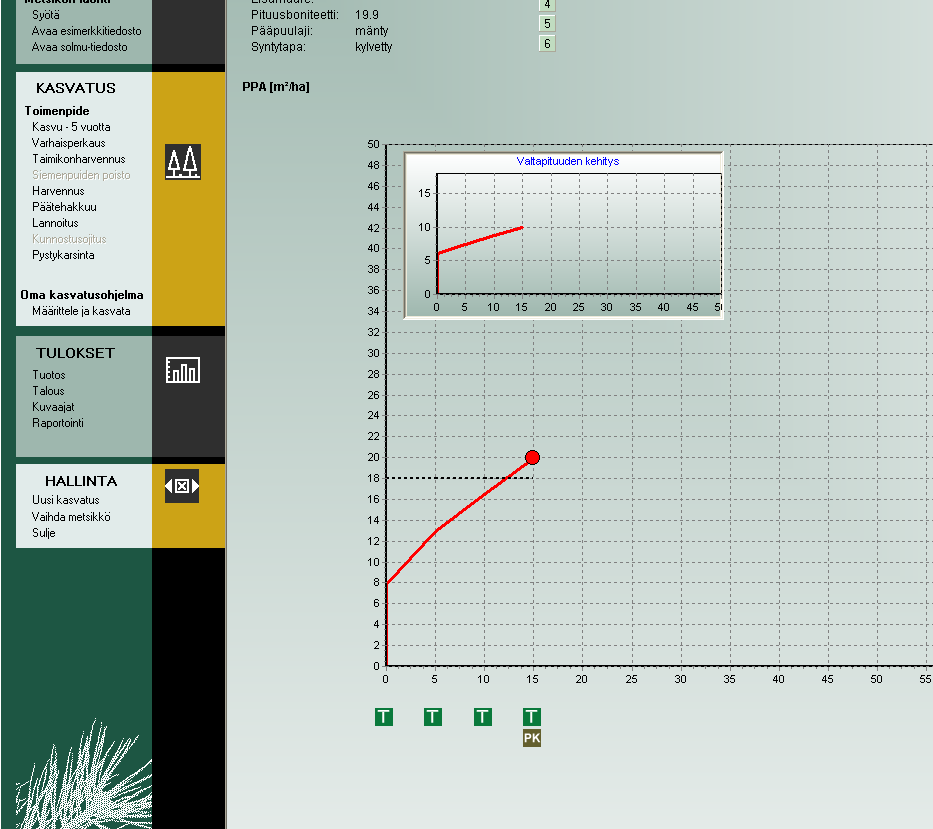The image size is (933, 829).
Task: Click the T marker at year 5
Action: click(433, 717)
